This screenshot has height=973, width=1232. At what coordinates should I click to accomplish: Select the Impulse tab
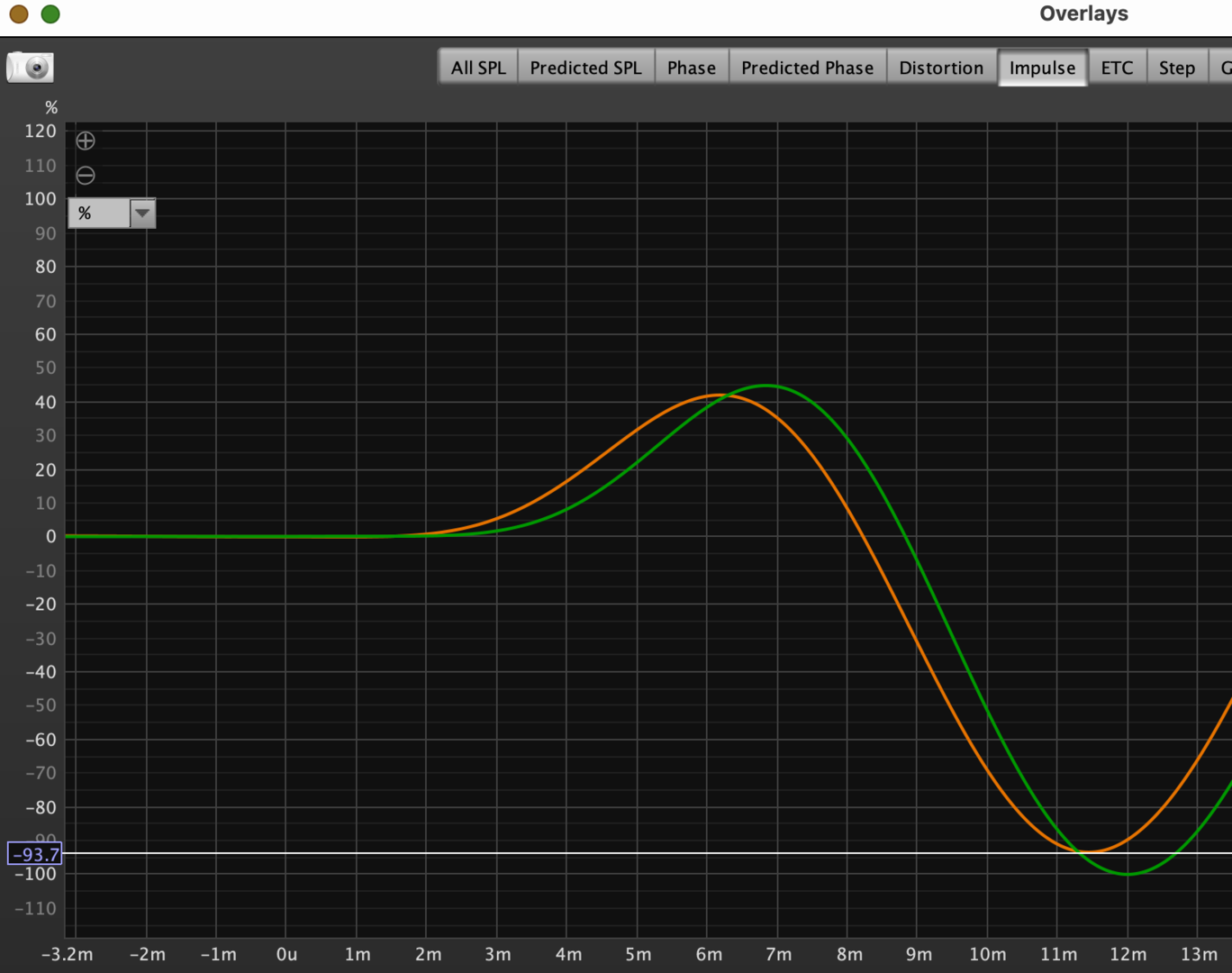1043,68
